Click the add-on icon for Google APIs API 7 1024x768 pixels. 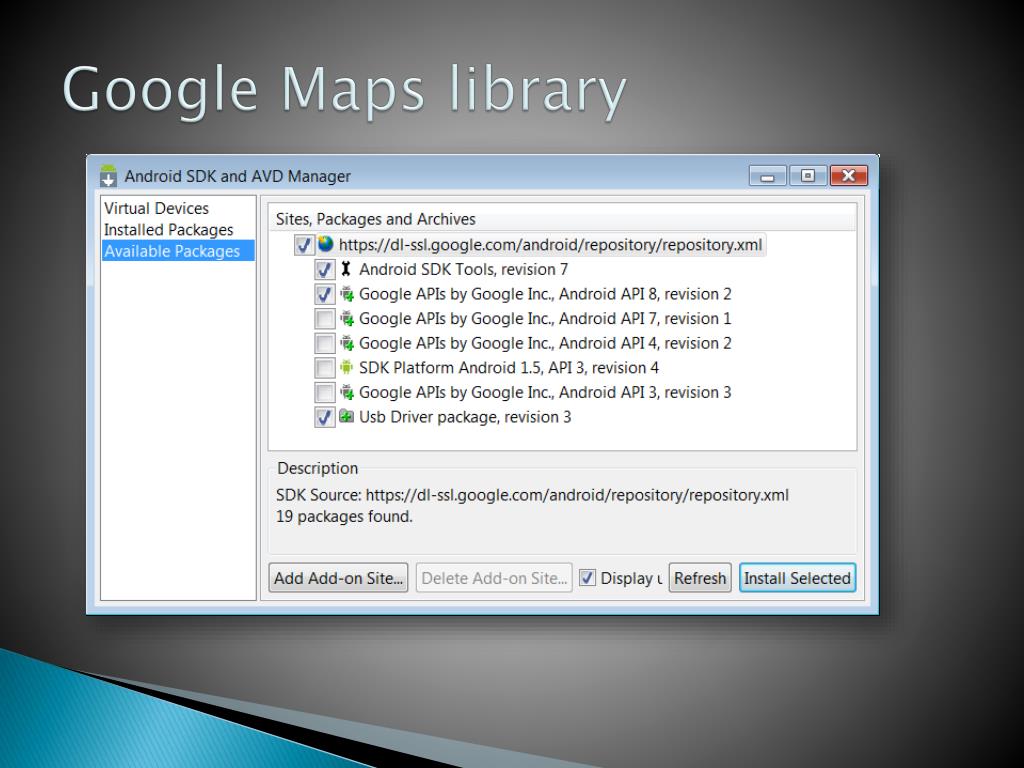click(347, 319)
